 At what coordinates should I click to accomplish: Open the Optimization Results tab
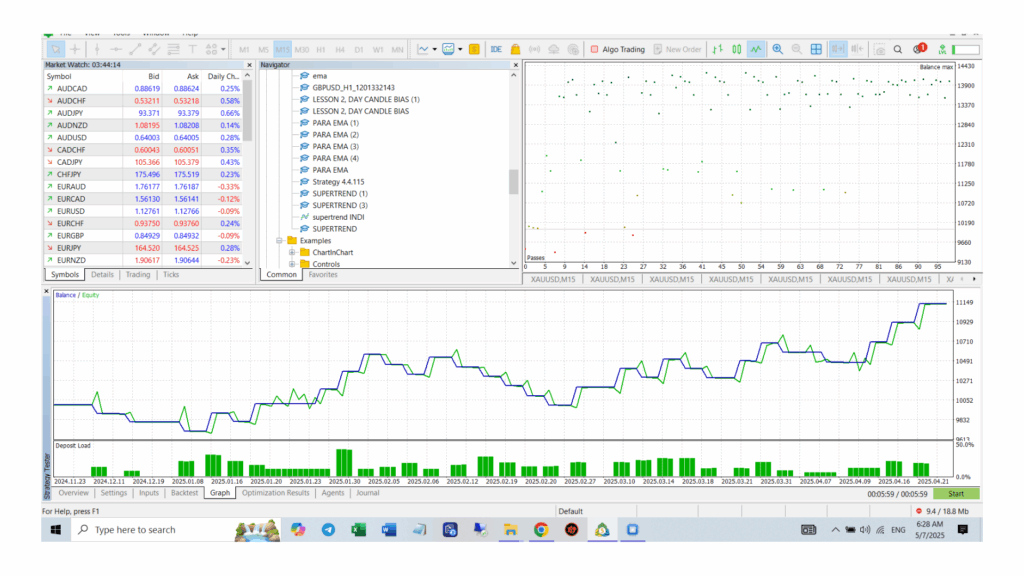pos(275,493)
